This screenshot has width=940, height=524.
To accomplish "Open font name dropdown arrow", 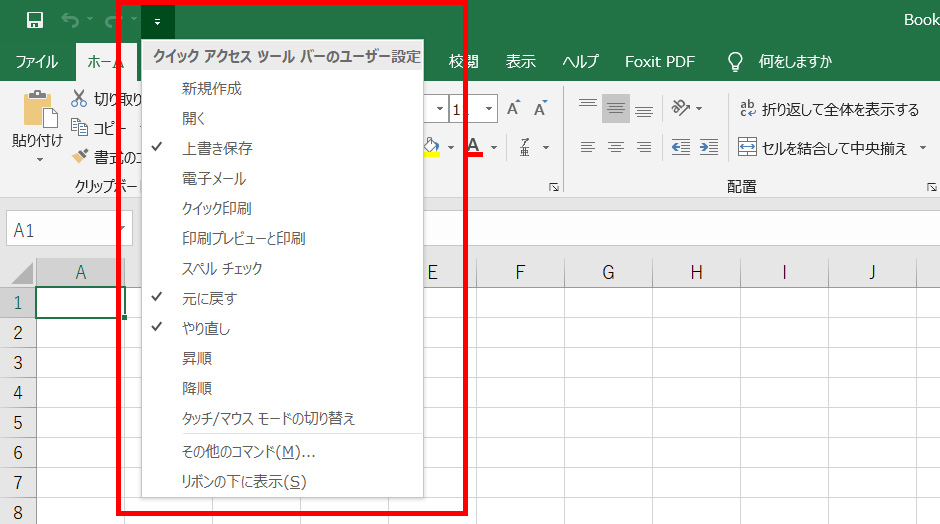I will click(x=439, y=109).
